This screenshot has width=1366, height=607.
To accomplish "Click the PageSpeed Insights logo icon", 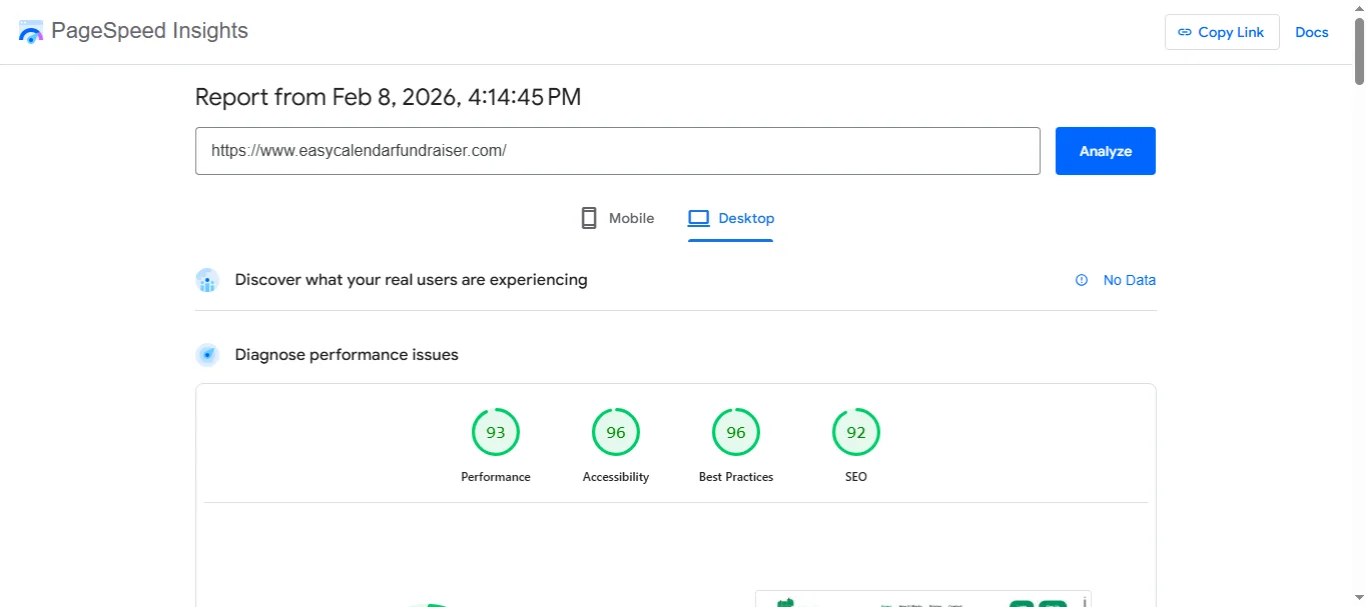I will pyautogui.click(x=31, y=32).
